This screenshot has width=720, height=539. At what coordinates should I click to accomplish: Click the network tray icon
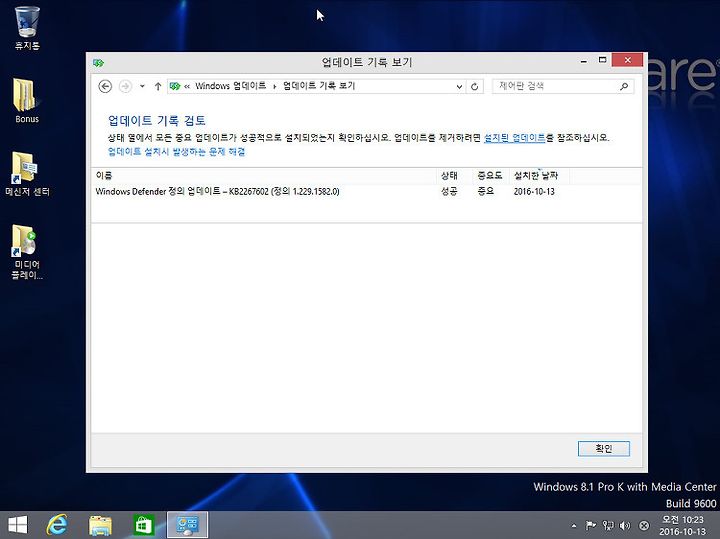click(608, 525)
